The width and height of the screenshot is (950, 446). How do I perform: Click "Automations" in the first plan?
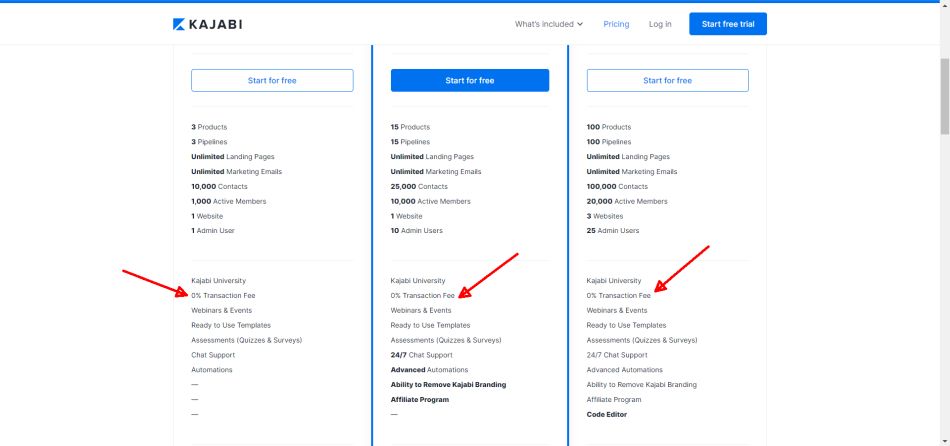click(x=212, y=370)
